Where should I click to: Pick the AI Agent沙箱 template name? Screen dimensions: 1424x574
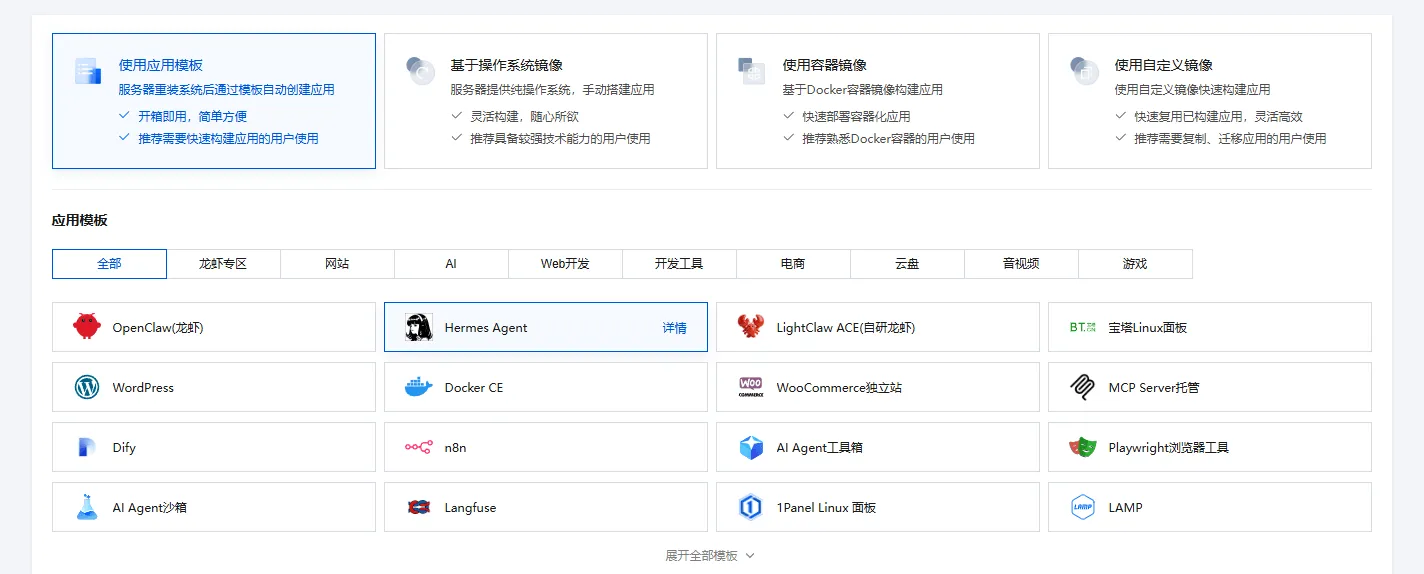(x=150, y=507)
